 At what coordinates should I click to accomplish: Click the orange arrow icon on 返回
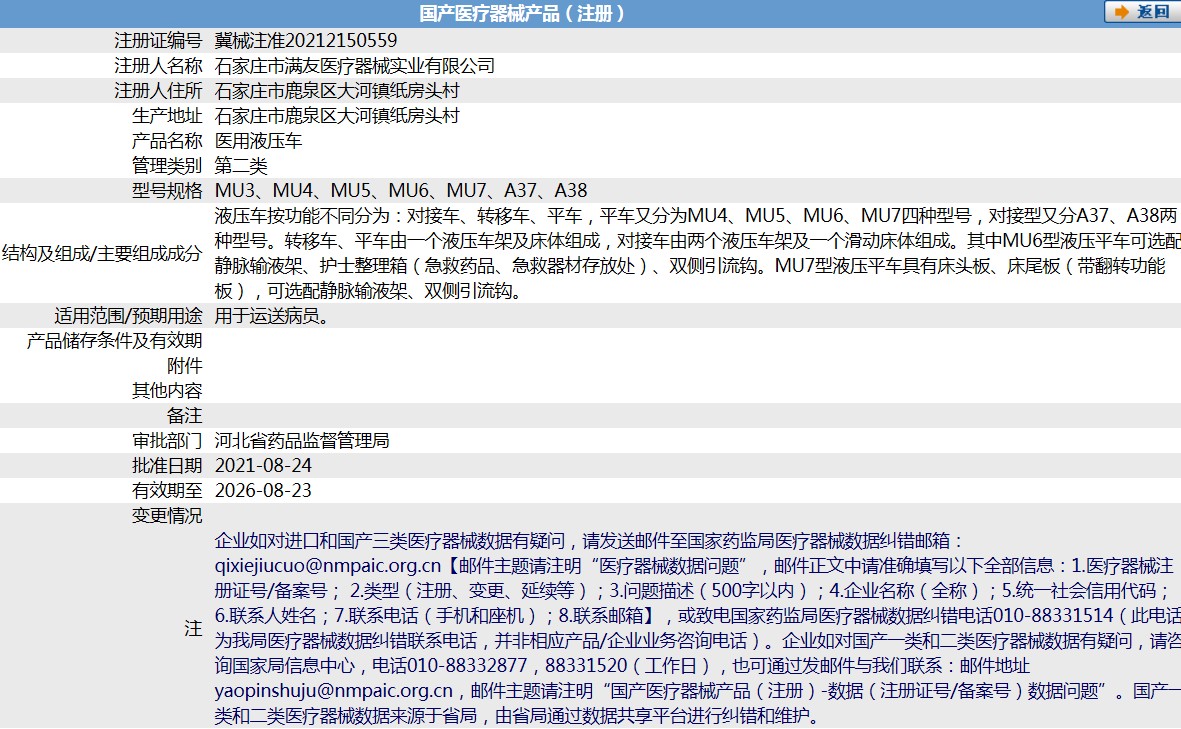pos(1122,12)
